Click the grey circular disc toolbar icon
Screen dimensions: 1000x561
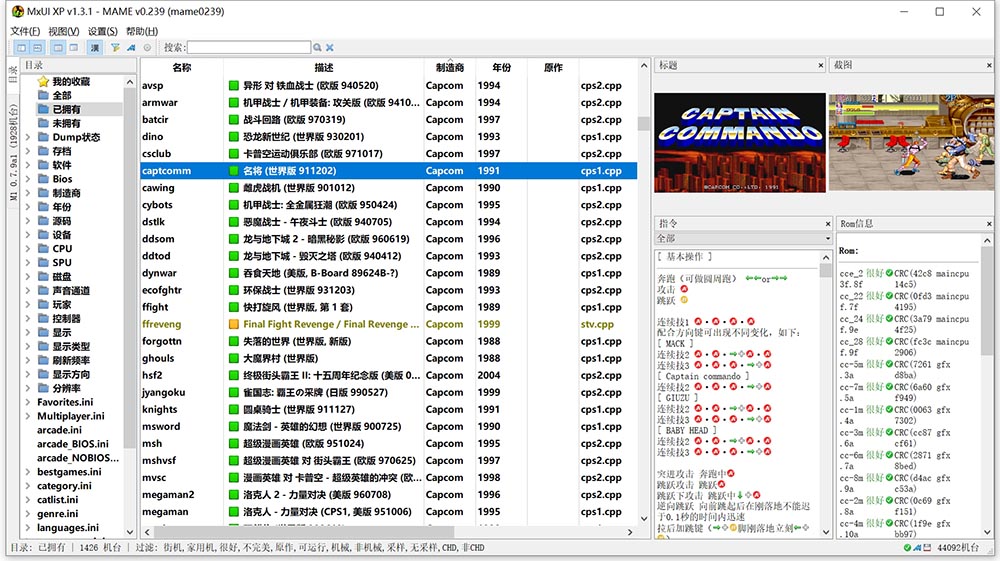point(147,48)
